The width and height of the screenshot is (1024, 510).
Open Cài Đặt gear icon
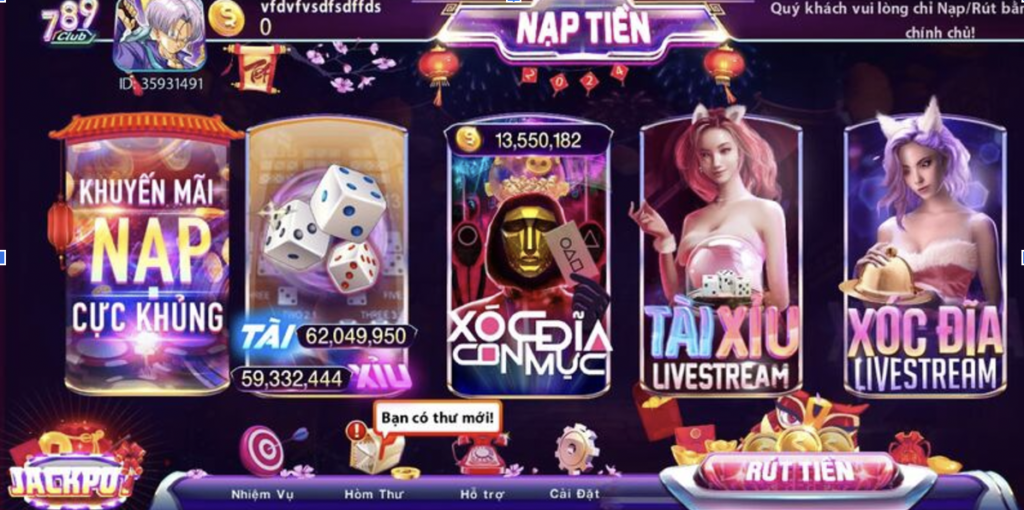577,449
